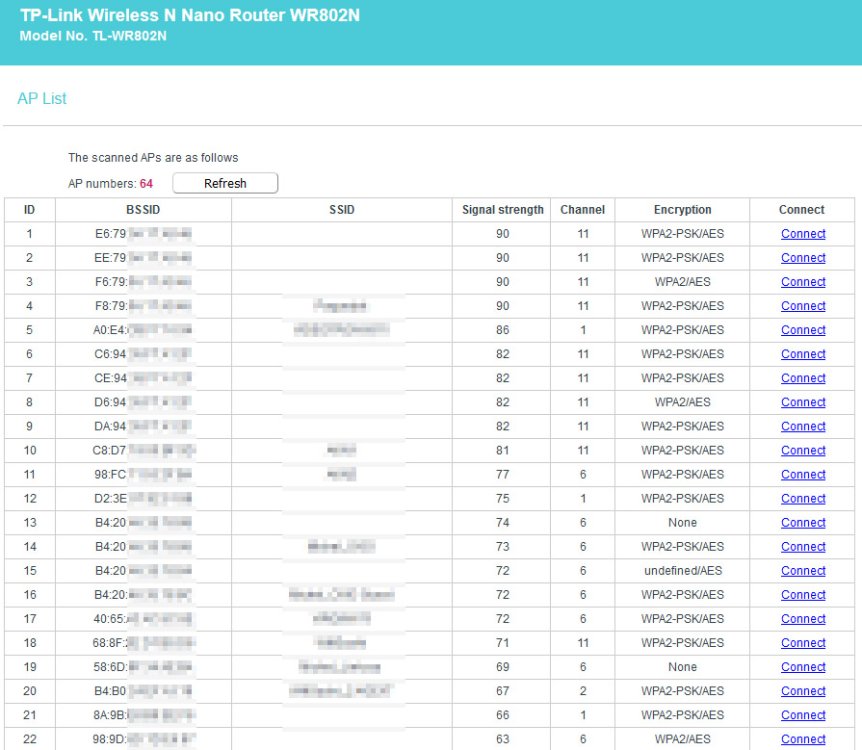Image resolution: width=862 pixels, height=750 pixels.
Task: Connect to the AP with ID 11
Action: [x=803, y=475]
